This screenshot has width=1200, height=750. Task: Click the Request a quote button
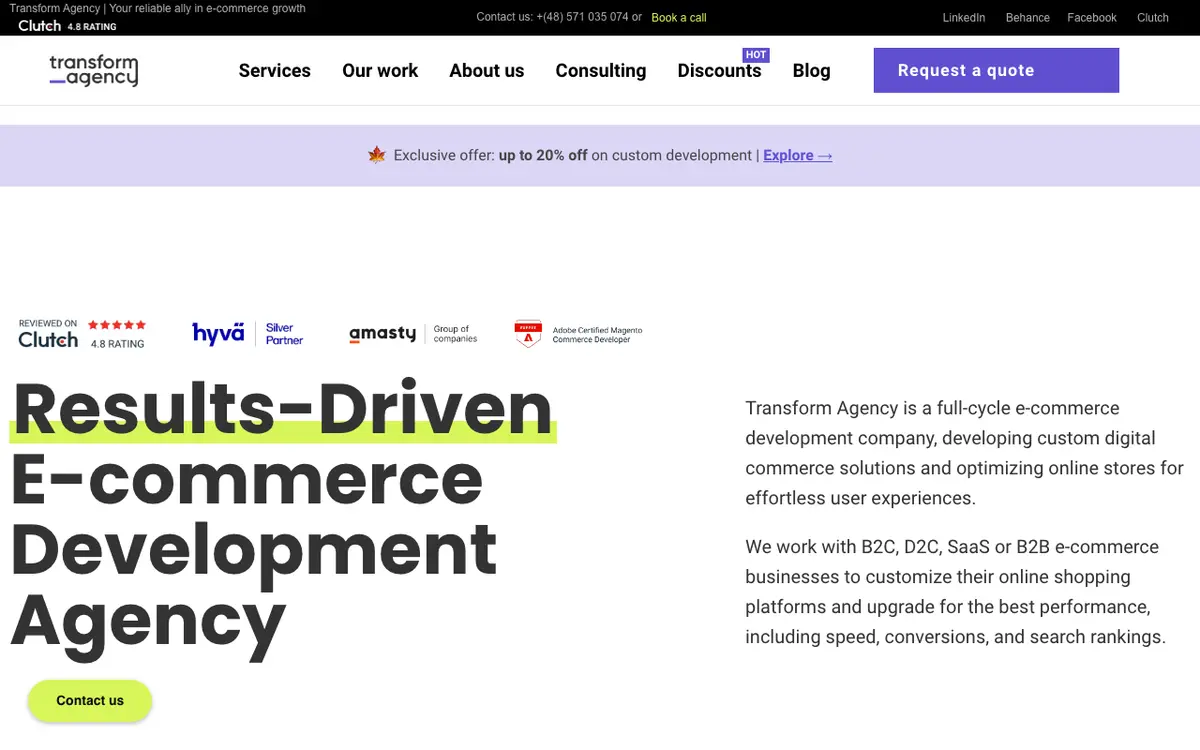click(996, 70)
